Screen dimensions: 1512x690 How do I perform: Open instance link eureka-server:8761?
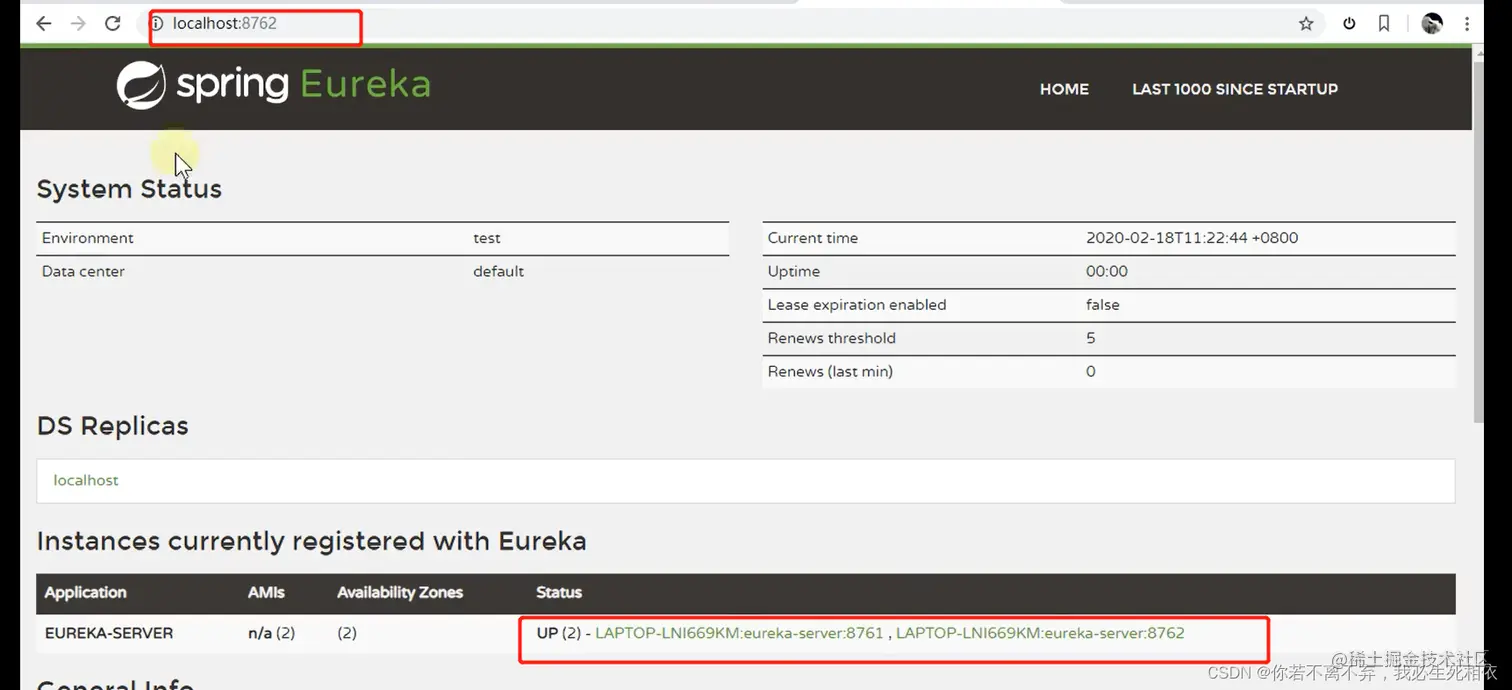point(739,633)
